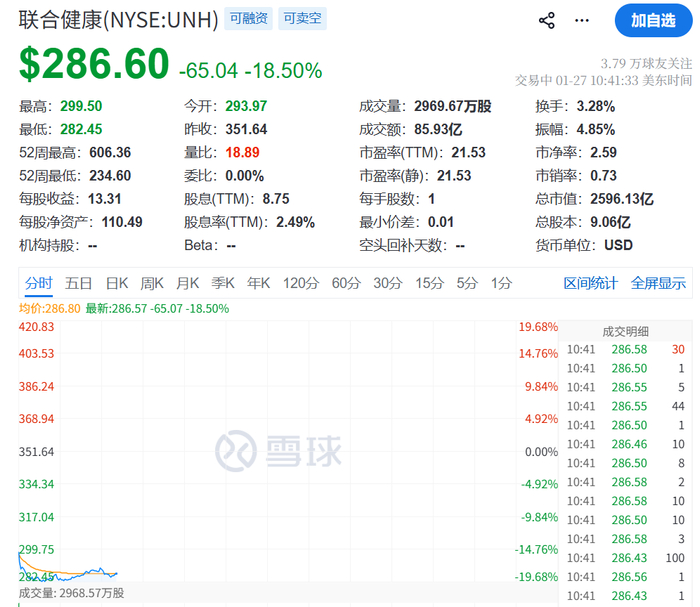Screen dimensions: 700x607
Task: Open the three-dot more options menu
Action: (x=582, y=20)
